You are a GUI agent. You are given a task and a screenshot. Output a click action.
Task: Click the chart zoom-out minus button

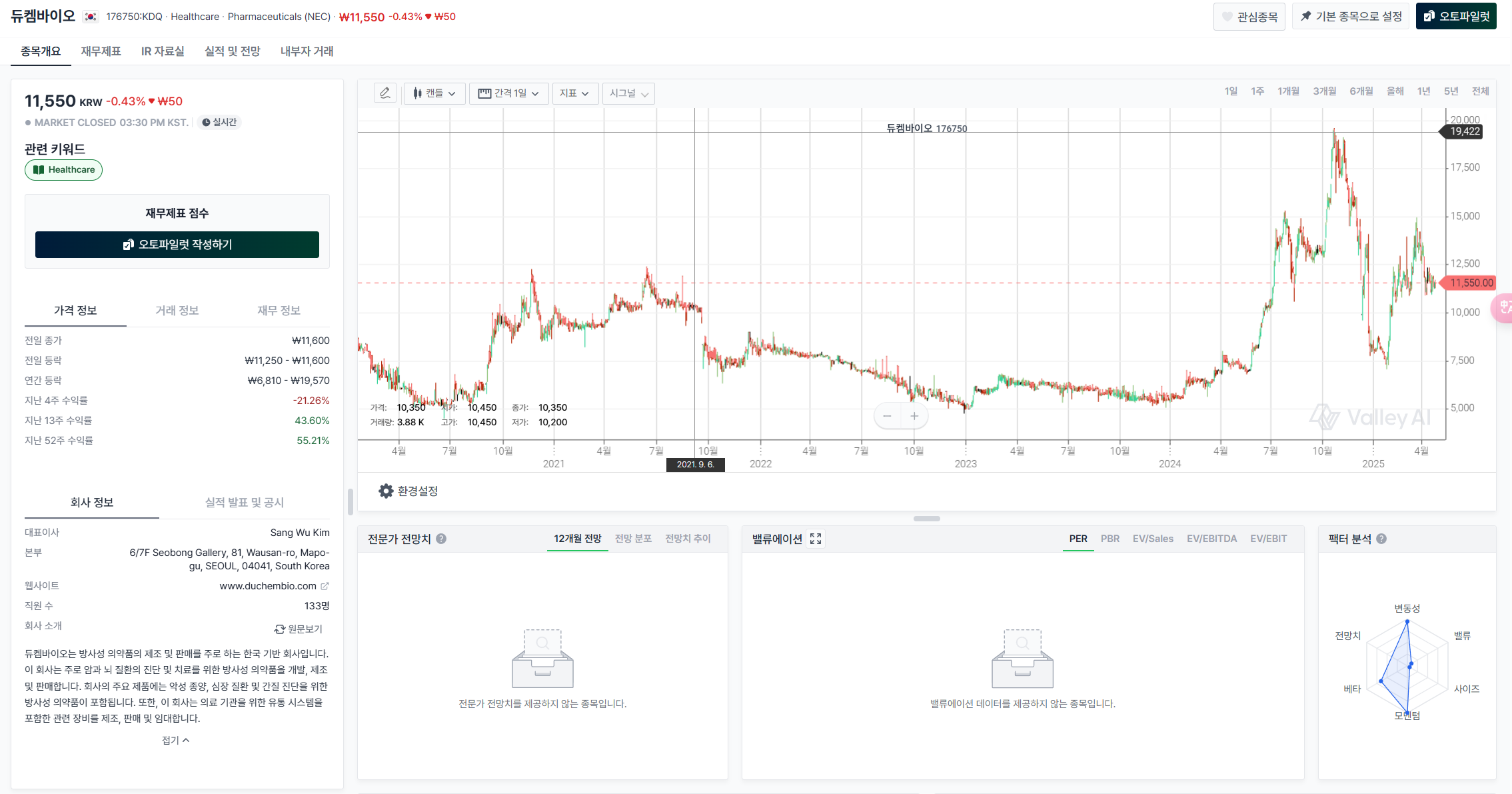click(887, 416)
